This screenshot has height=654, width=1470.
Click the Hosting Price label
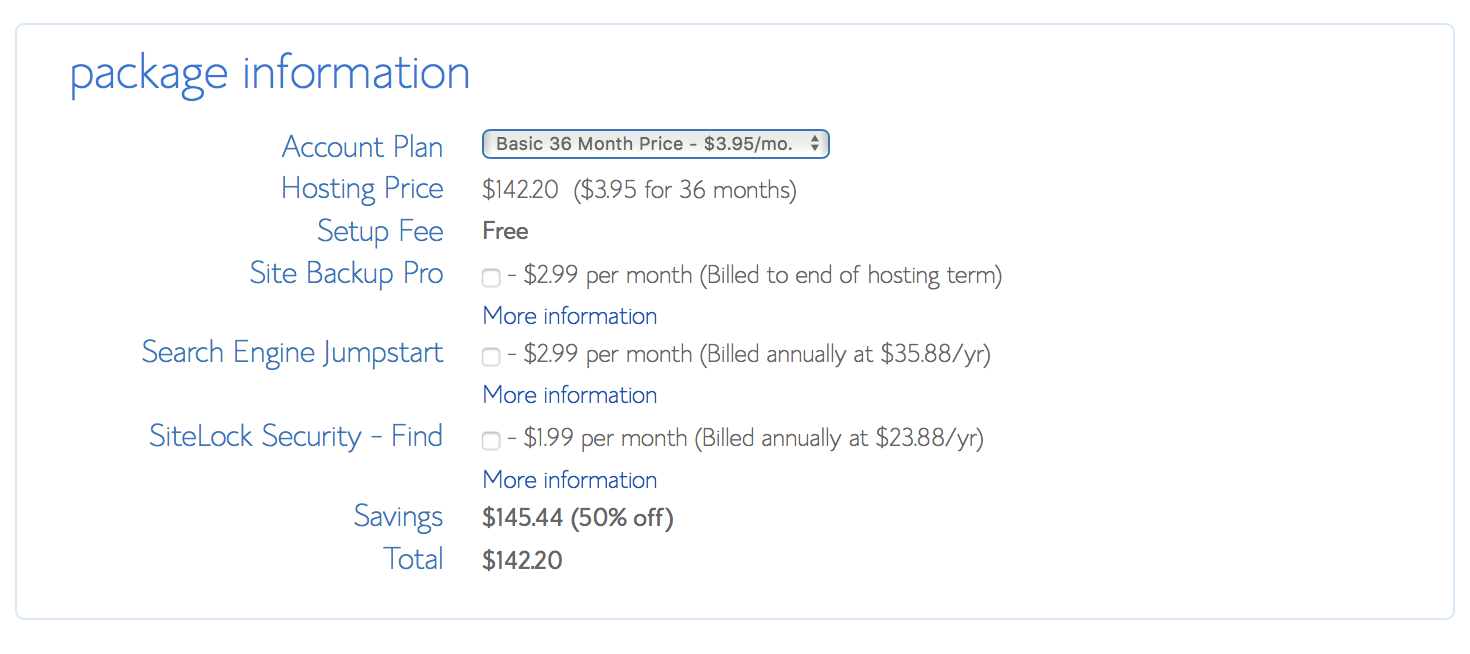pyautogui.click(x=362, y=189)
